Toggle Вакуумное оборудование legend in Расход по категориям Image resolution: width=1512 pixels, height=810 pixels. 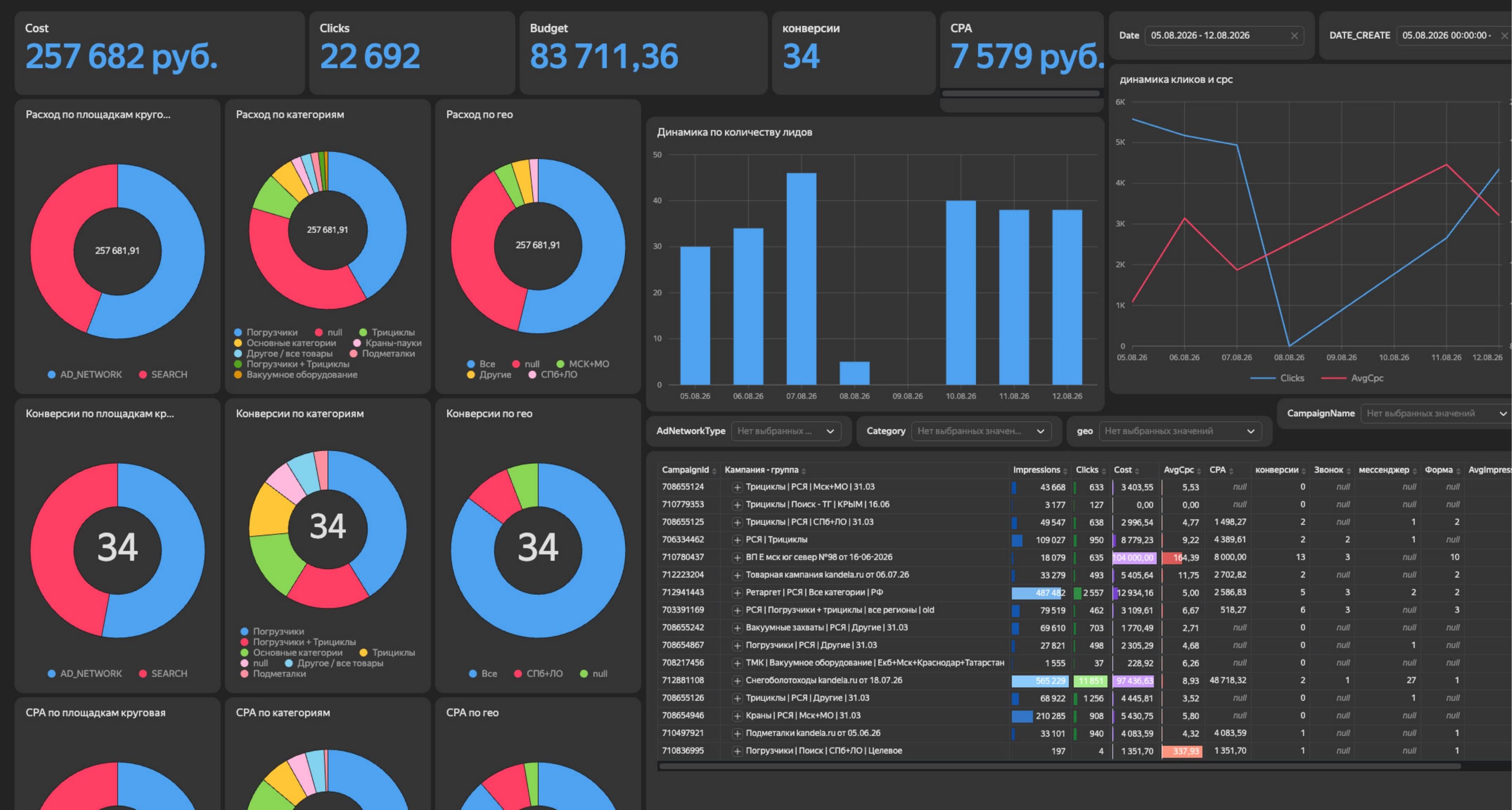point(295,375)
